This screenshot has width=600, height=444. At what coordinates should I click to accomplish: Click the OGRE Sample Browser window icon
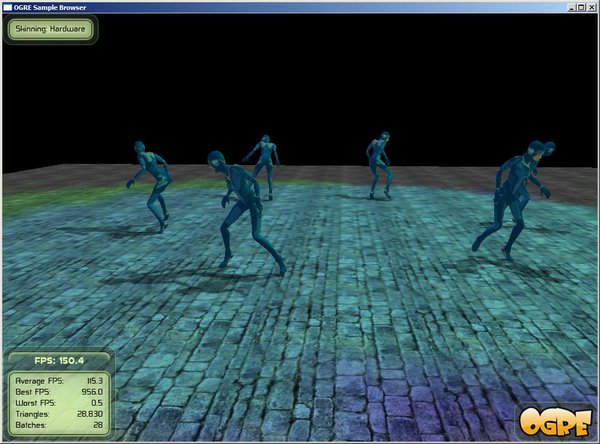(x=8, y=7)
